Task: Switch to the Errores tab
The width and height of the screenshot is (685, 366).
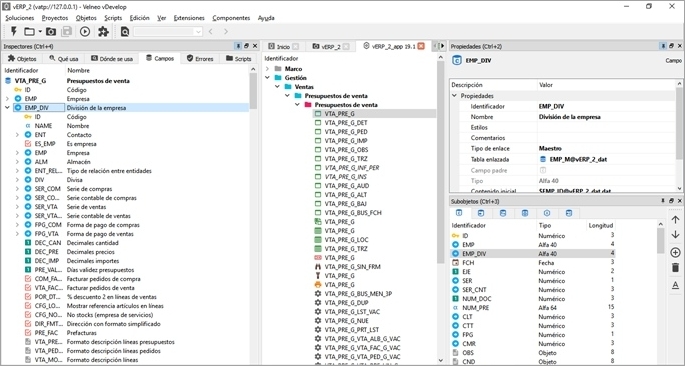Action: tap(200, 59)
